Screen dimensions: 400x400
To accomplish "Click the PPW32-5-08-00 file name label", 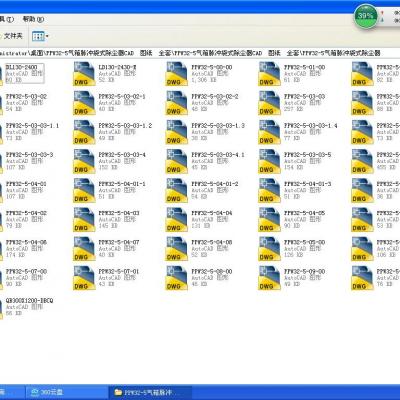I will tap(212, 272).
